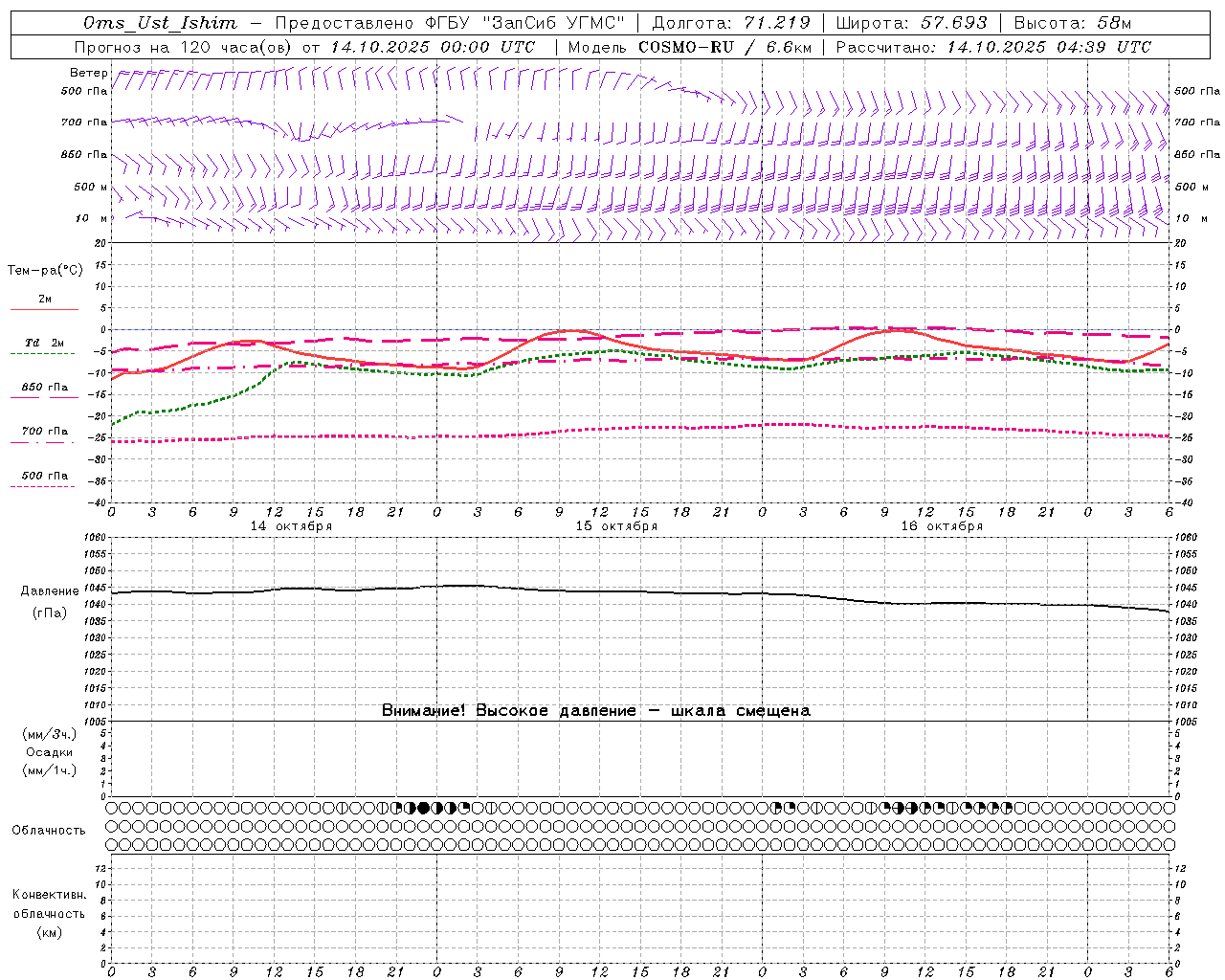Click the 15 октября date label
Viewport: 1225px width, 980px height.
click(616, 526)
